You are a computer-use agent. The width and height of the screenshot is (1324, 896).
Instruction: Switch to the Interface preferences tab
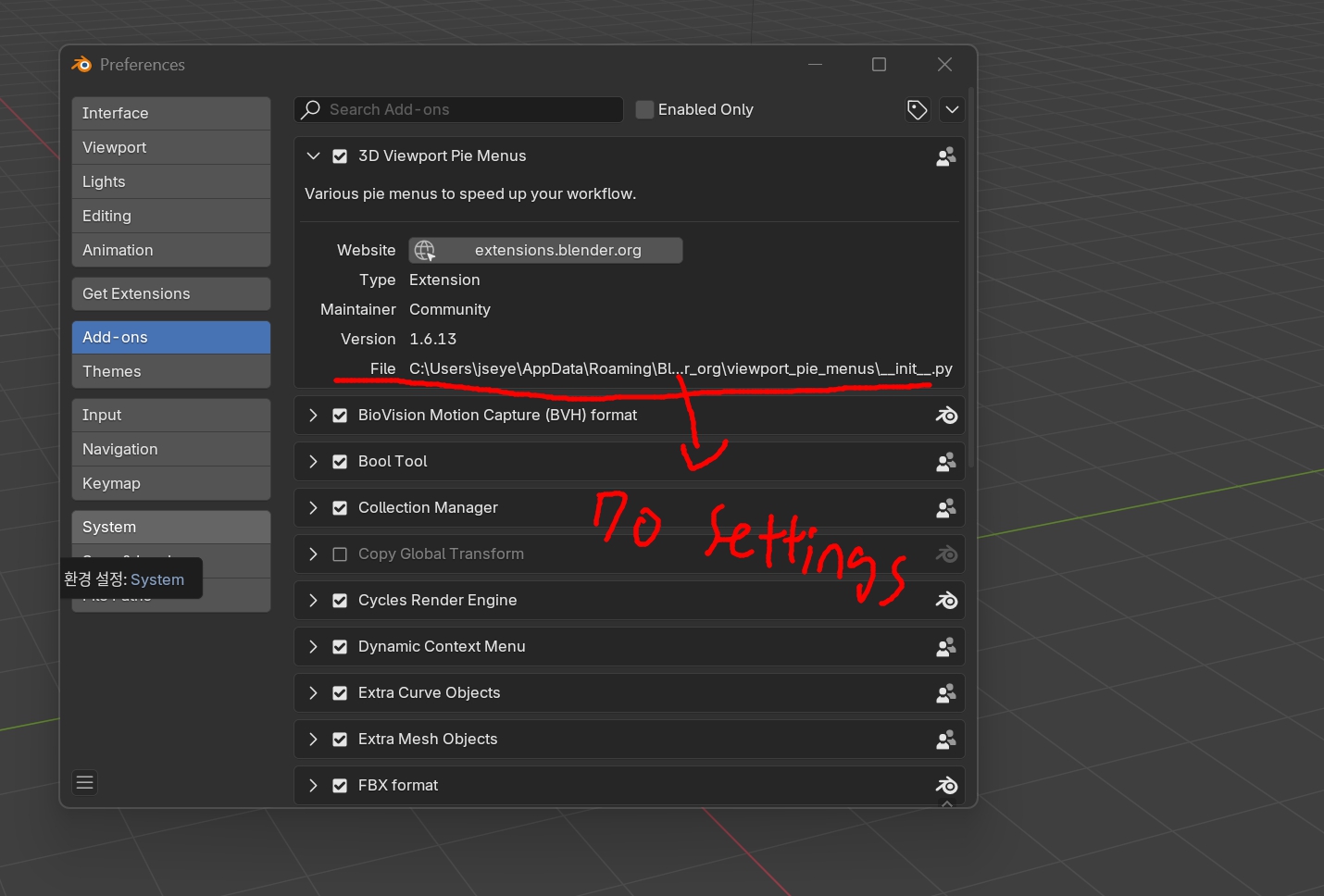point(171,113)
